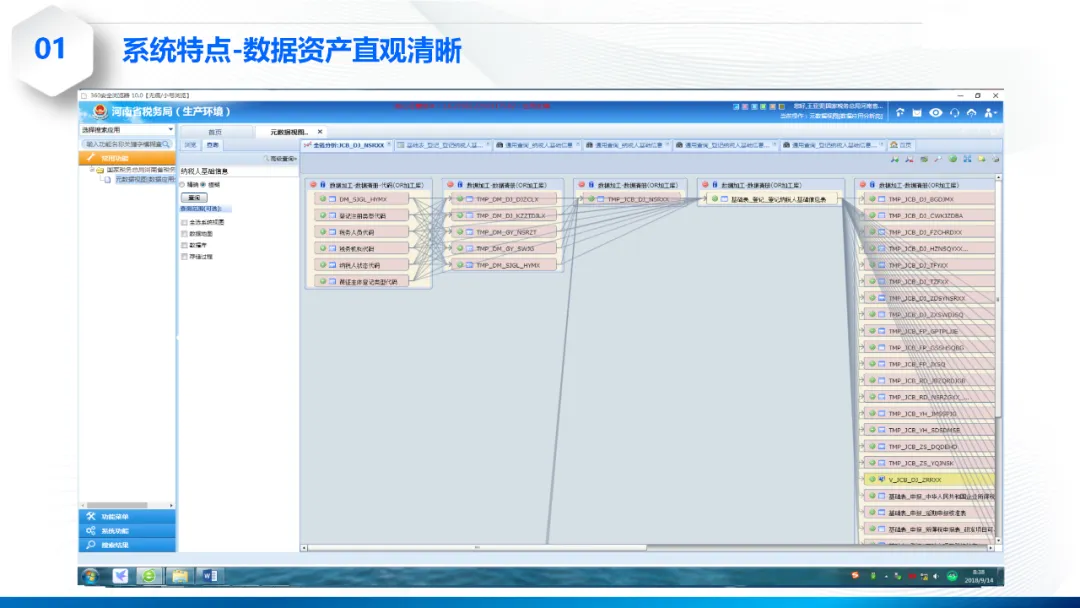Collapse the fourth data group via its red dot
1080x608 pixels.
(x=705, y=185)
